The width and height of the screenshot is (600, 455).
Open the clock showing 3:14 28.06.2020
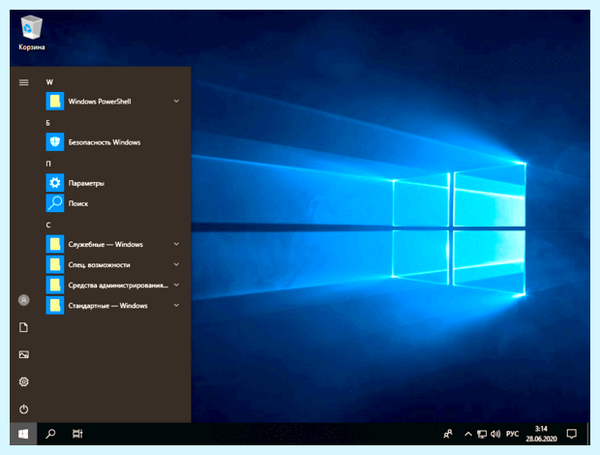click(541, 434)
